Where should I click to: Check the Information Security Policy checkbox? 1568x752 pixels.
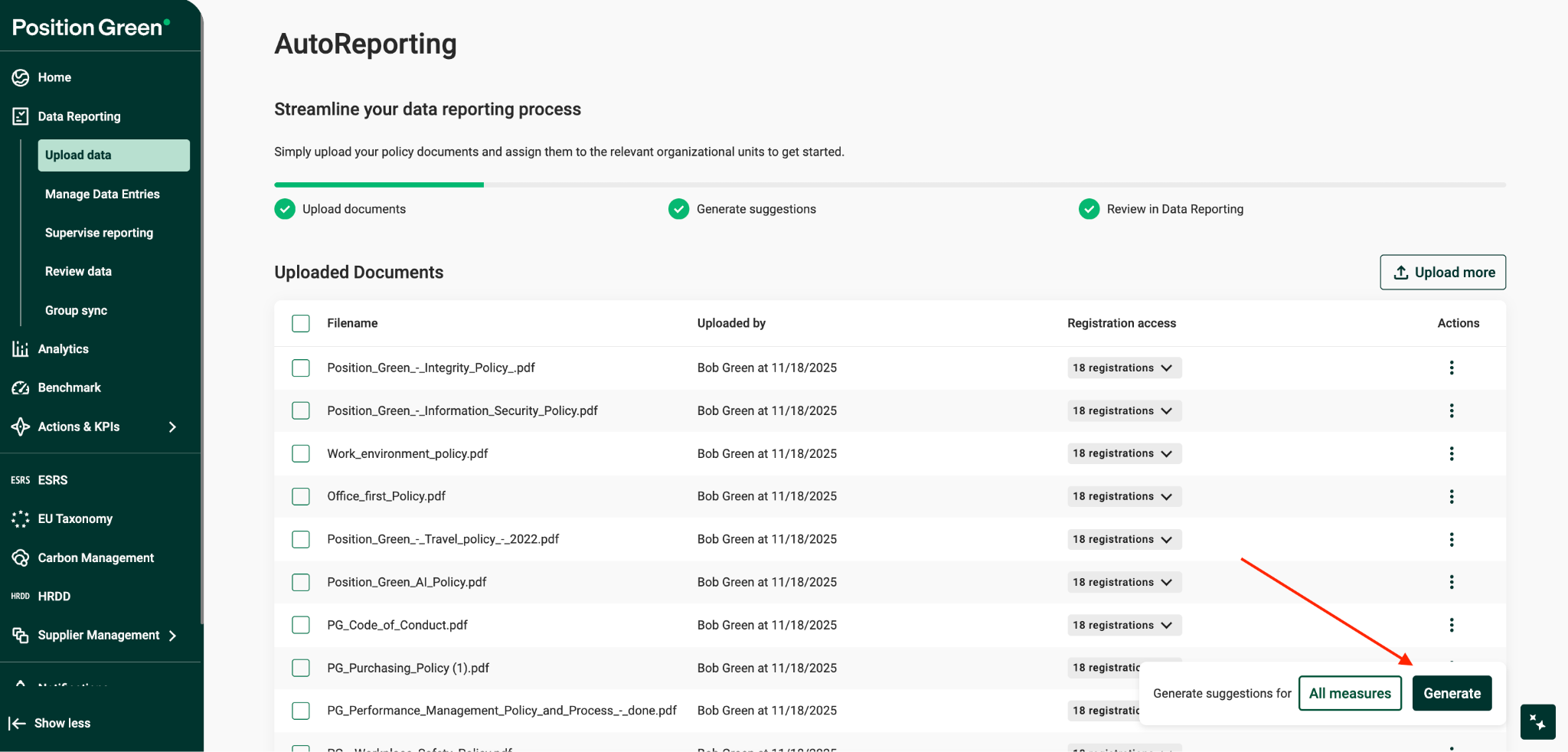coord(301,410)
